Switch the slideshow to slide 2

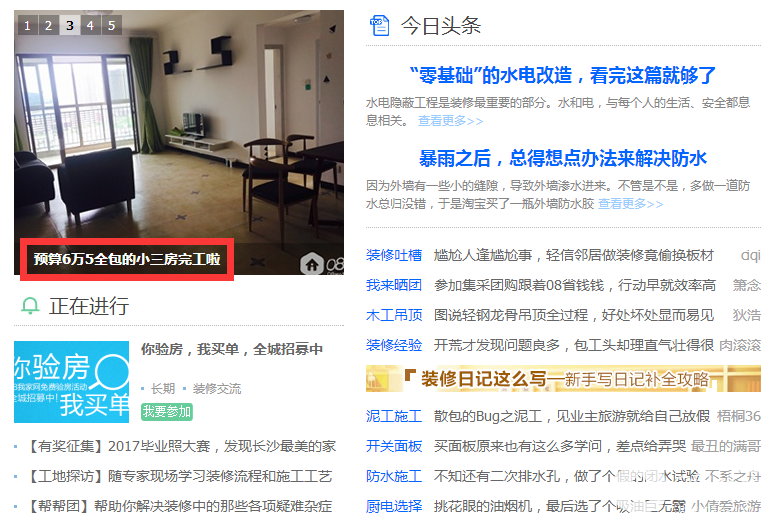click(x=49, y=25)
